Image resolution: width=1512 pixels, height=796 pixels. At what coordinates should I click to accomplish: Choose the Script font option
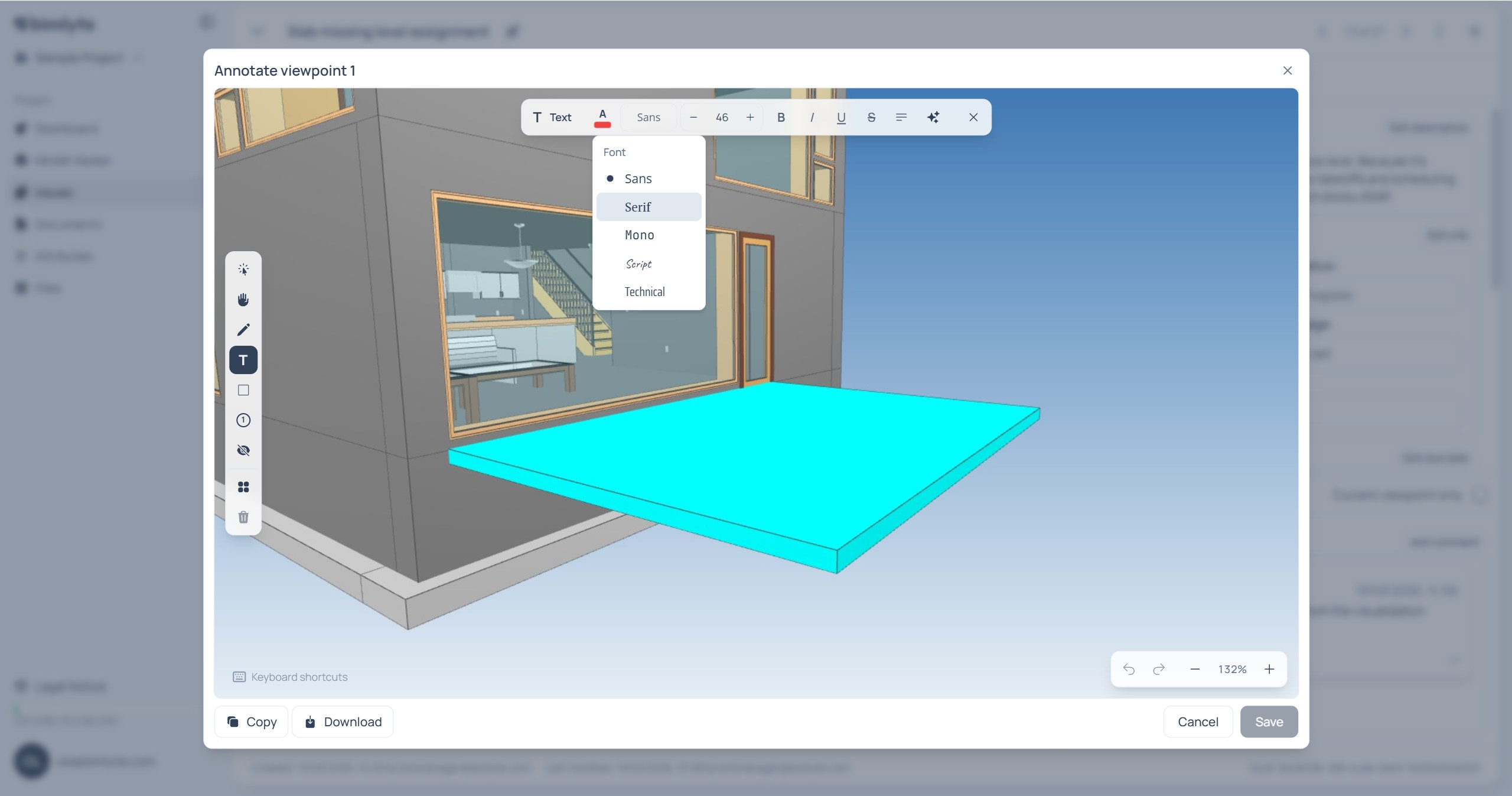pyautogui.click(x=649, y=264)
